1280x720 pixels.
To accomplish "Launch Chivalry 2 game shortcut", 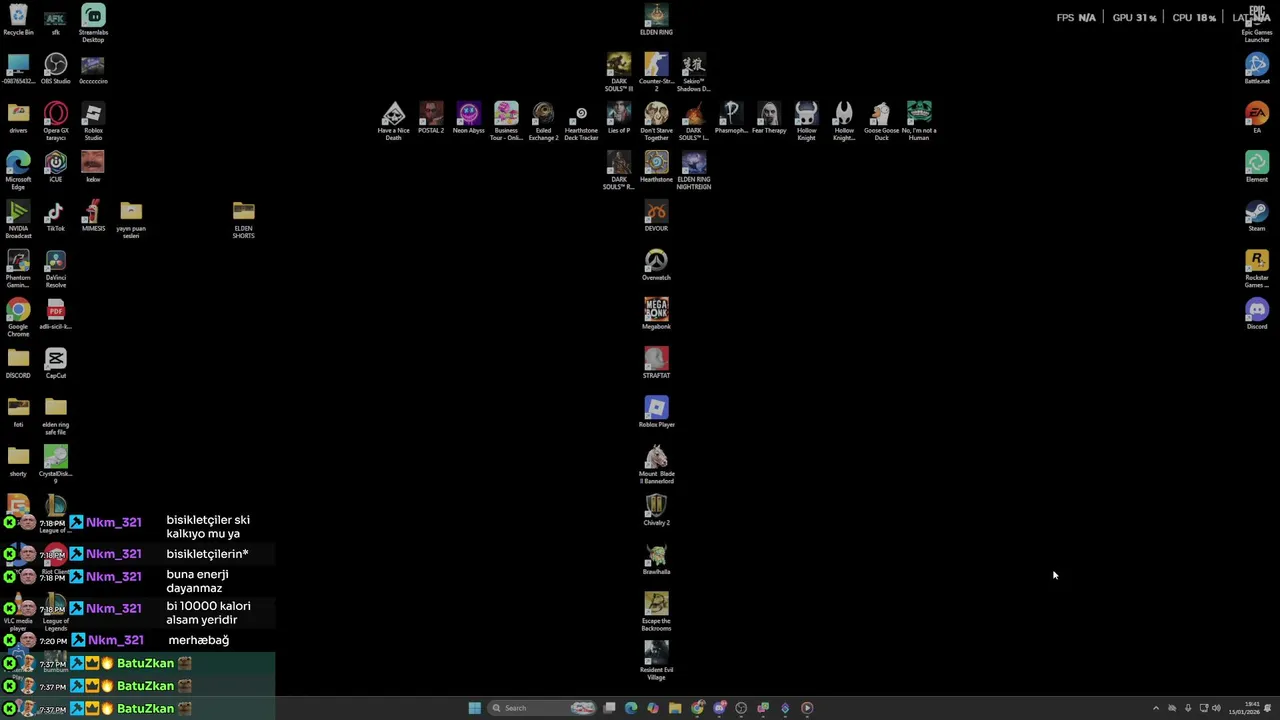I will tap(656, 510).
